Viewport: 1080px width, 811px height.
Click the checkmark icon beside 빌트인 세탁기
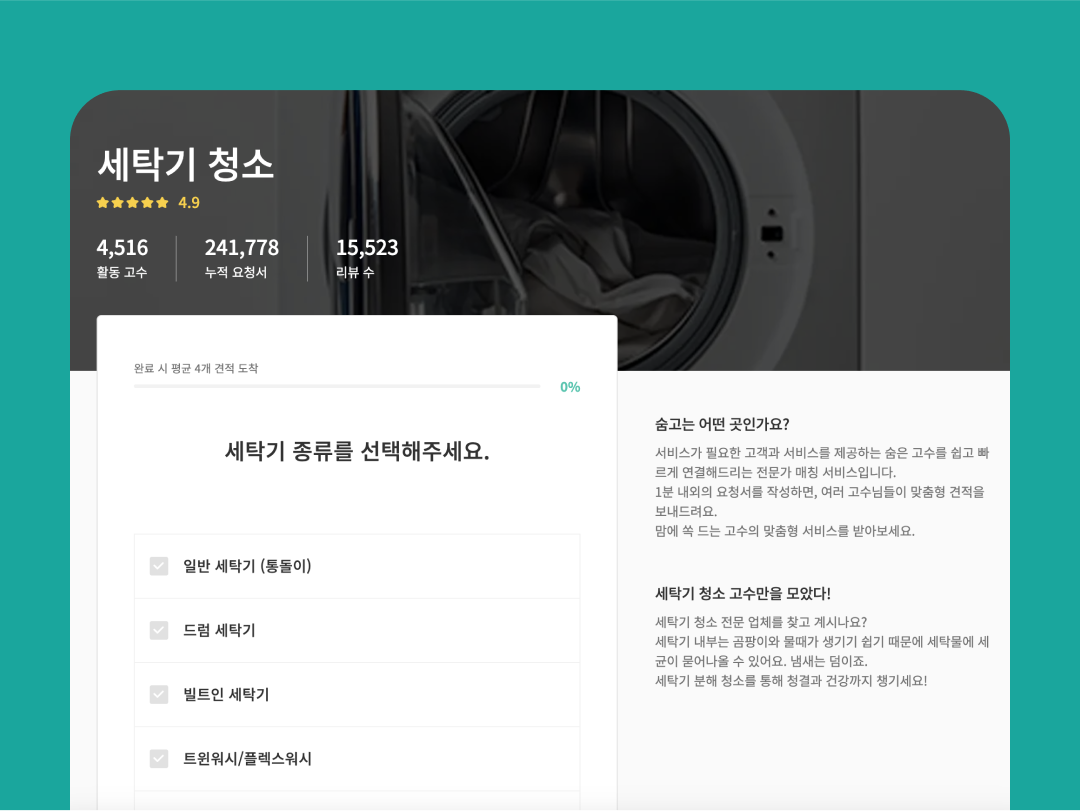tap(158, 694)
